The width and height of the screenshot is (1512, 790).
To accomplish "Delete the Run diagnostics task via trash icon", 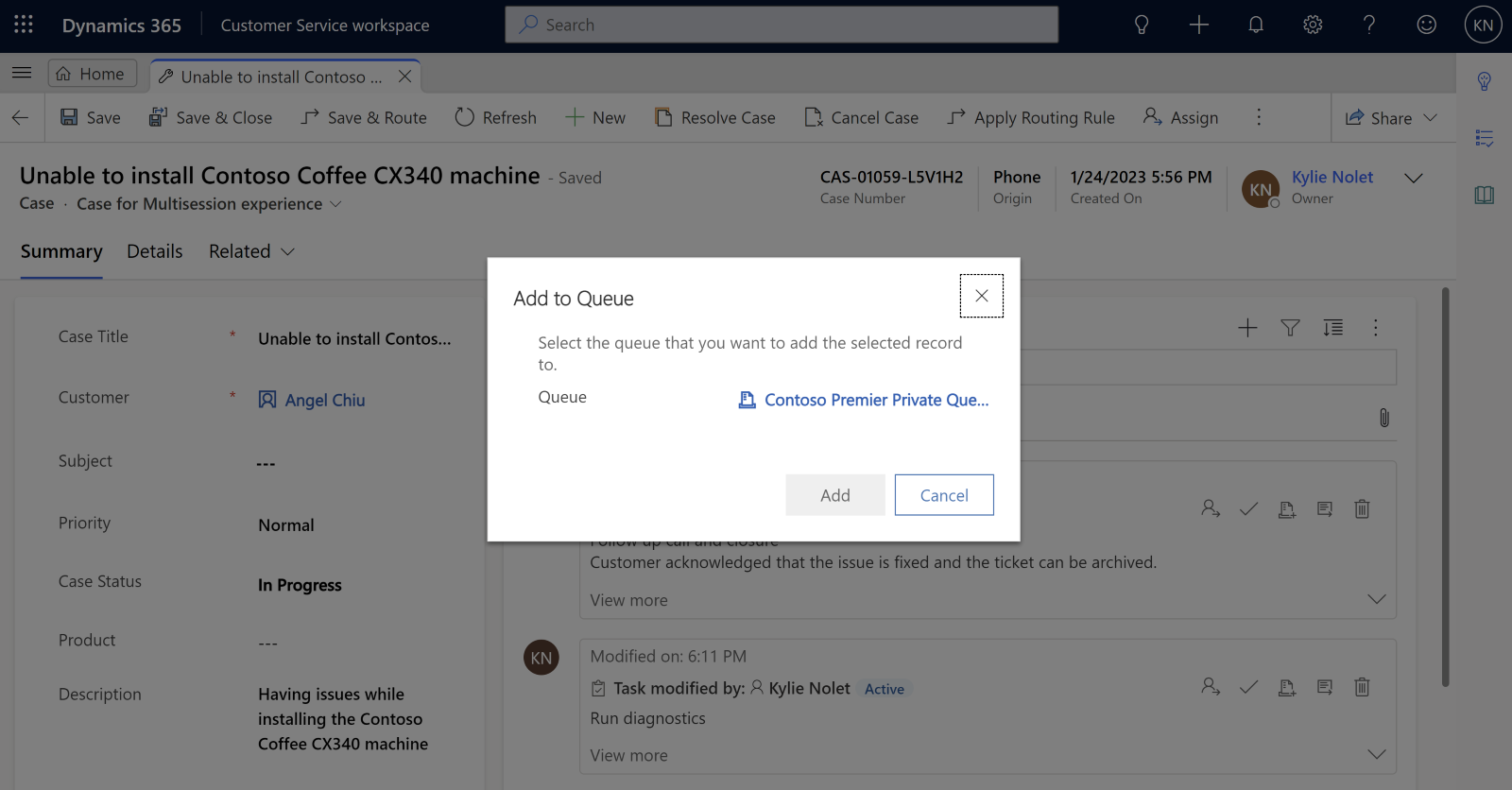I will tap(1362, 687).
